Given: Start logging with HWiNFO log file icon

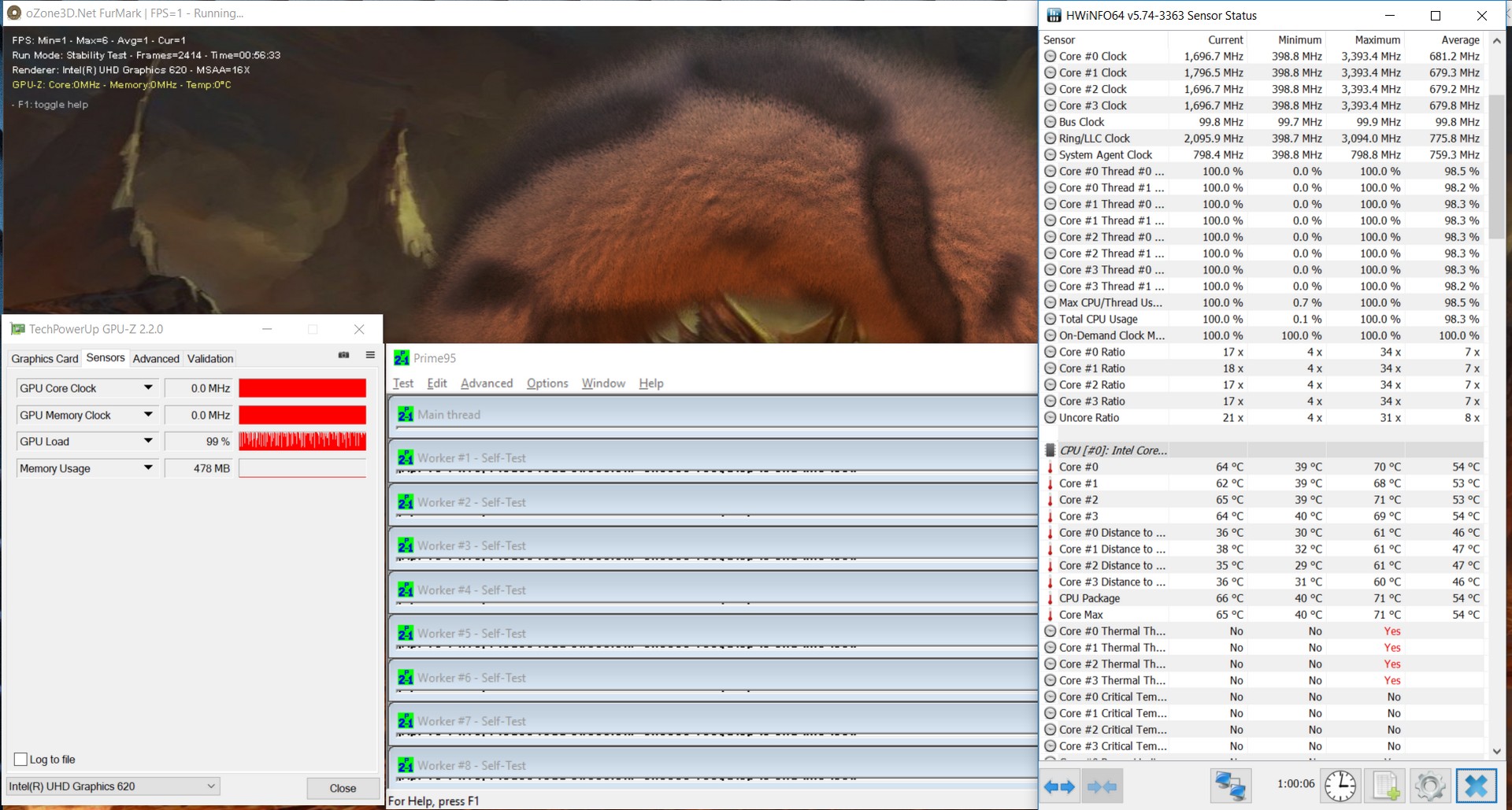Looking at the screenshot, I should click(1385, 786).
